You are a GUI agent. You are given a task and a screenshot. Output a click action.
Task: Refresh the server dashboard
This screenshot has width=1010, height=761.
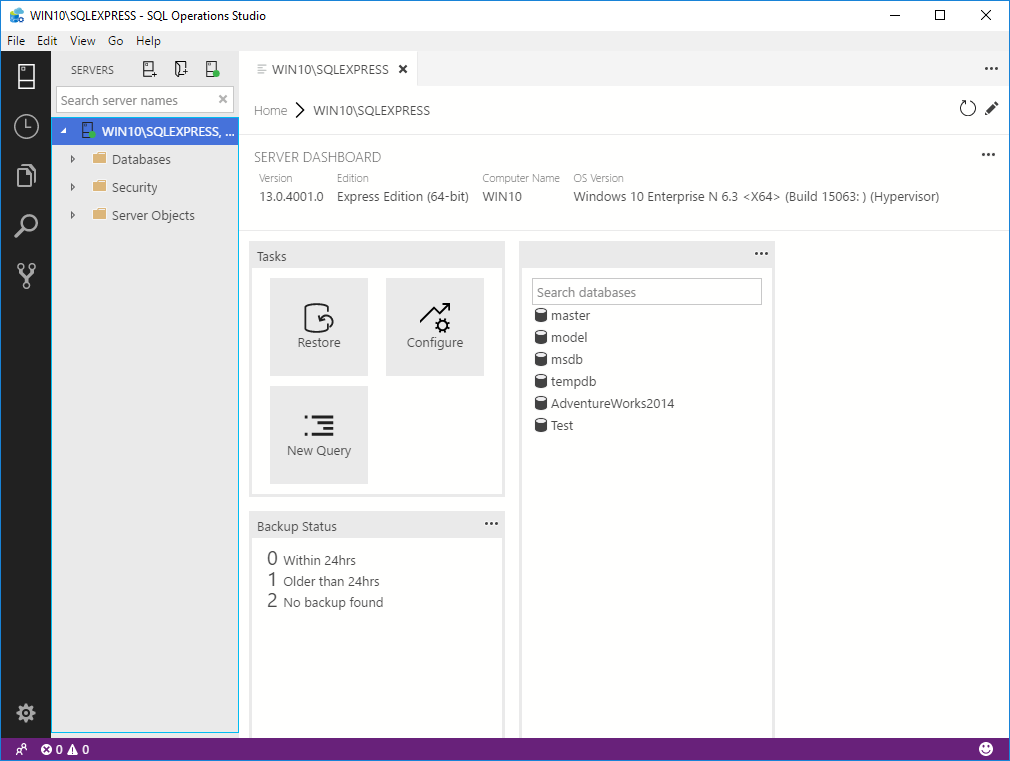coord(967,109)
